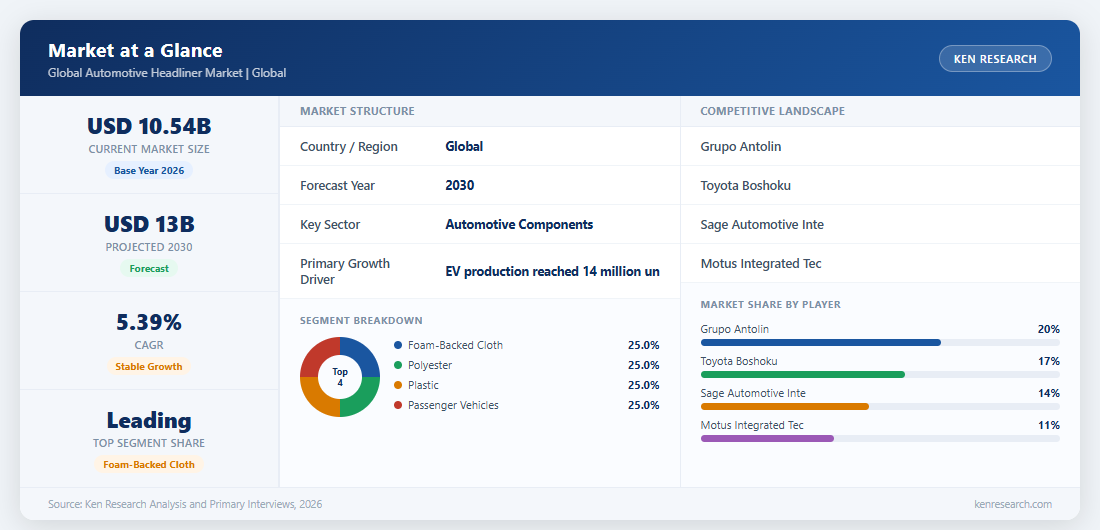The image size is (1100, 530).
Task: Click the 14% share for Sage Automotive
Action: [1049, 393]
